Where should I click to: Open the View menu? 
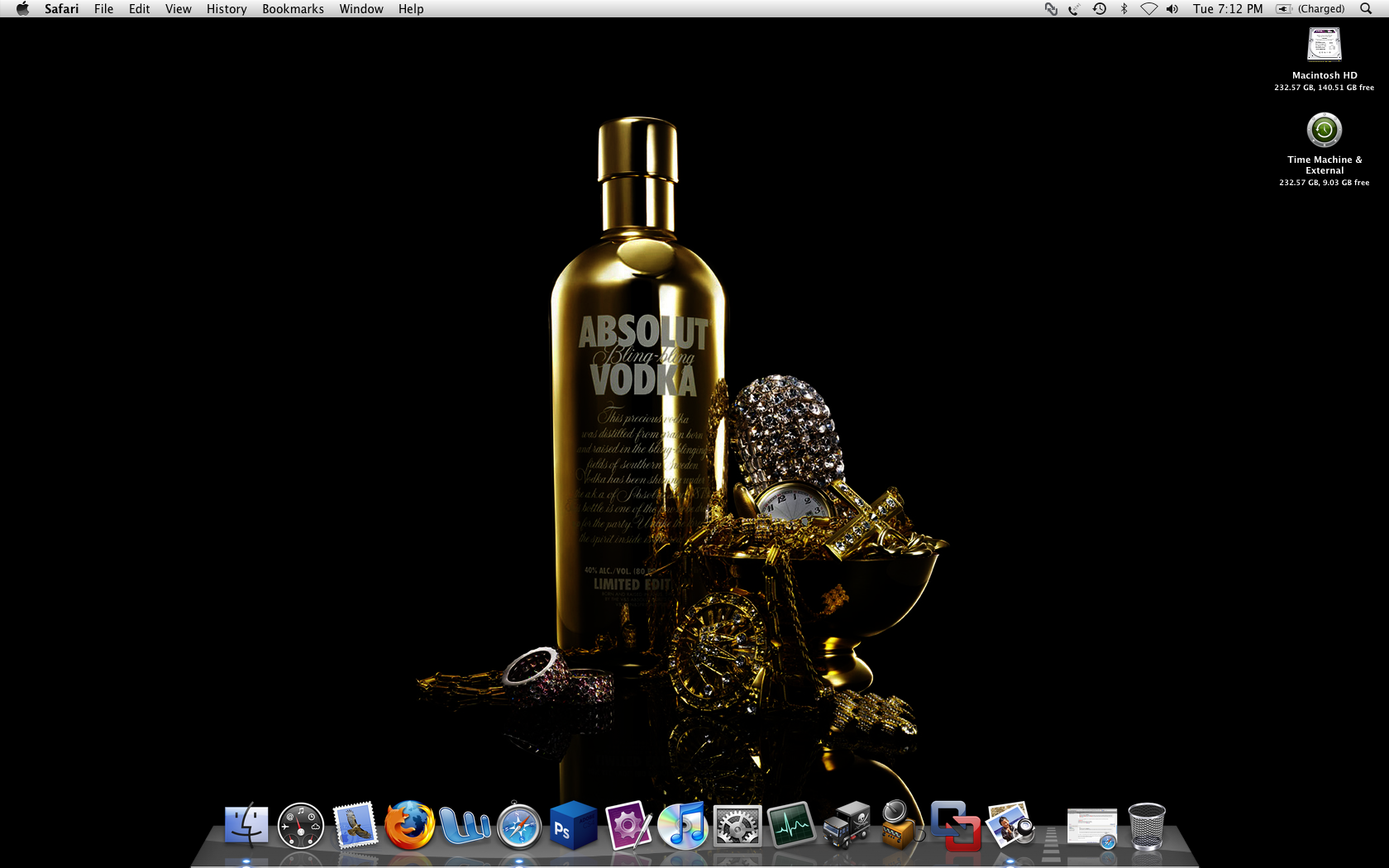click(x=178, y=8)
